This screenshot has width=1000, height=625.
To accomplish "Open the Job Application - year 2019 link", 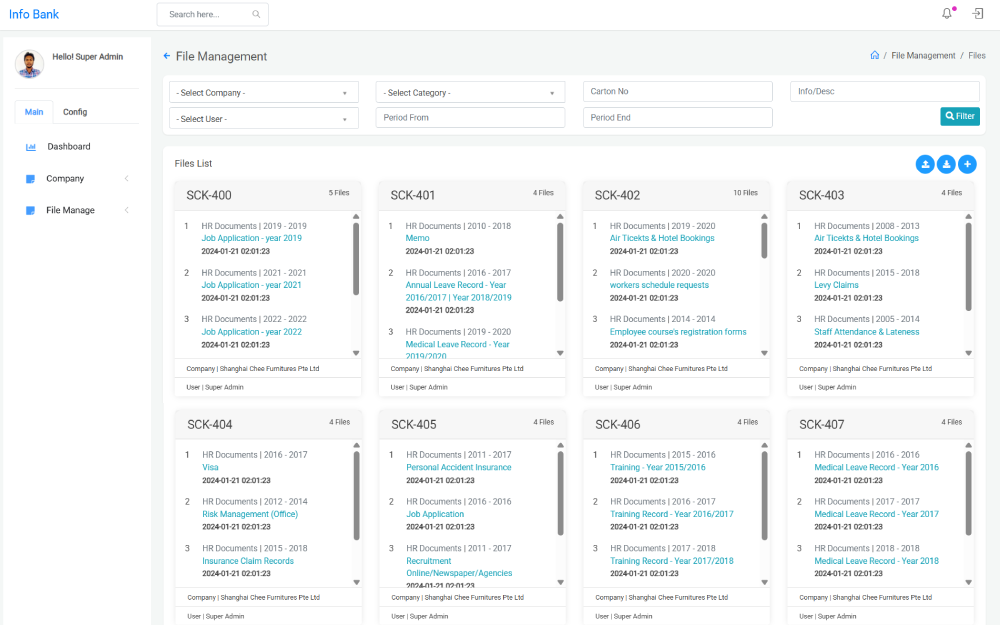I will click(253, 238).
